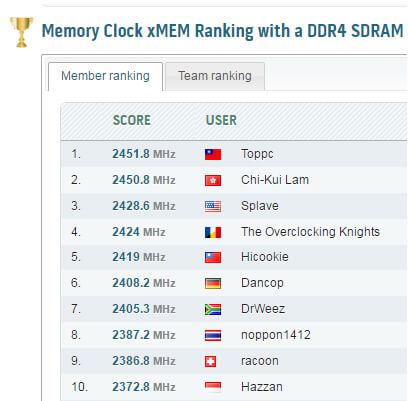This screenshot has height=401, width=408.
Task: Open user Toppc's profile
Action: [257, 154]
